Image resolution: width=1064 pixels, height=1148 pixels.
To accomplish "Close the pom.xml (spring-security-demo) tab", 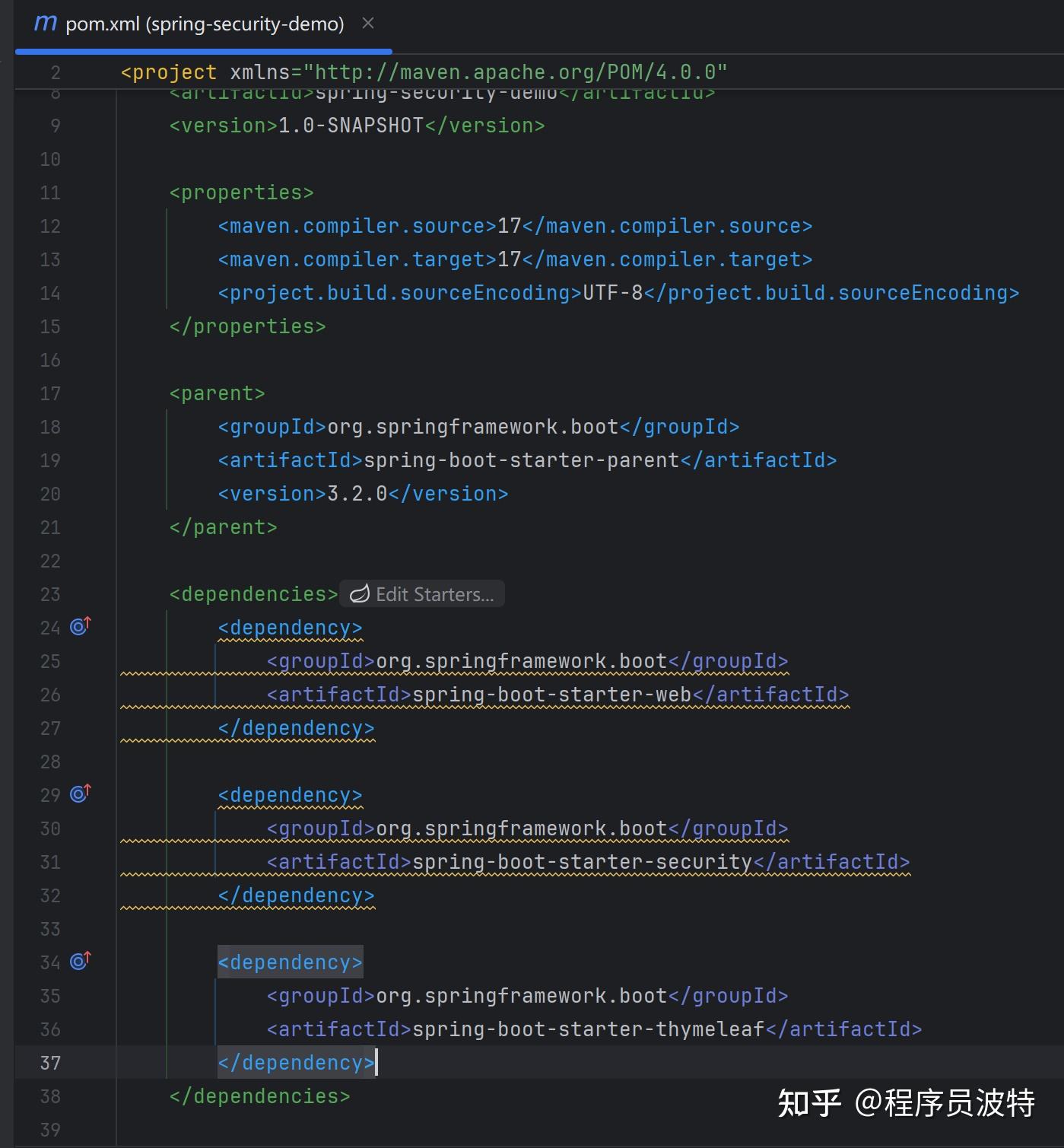I will point(368,24).
